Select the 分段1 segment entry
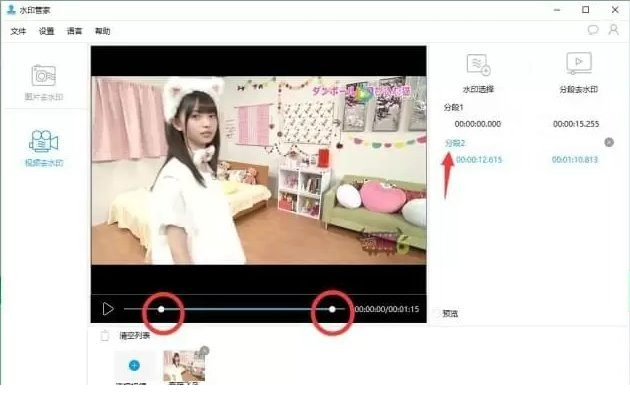Viewport: 630px width, 400px height. (x=454, y=107)
